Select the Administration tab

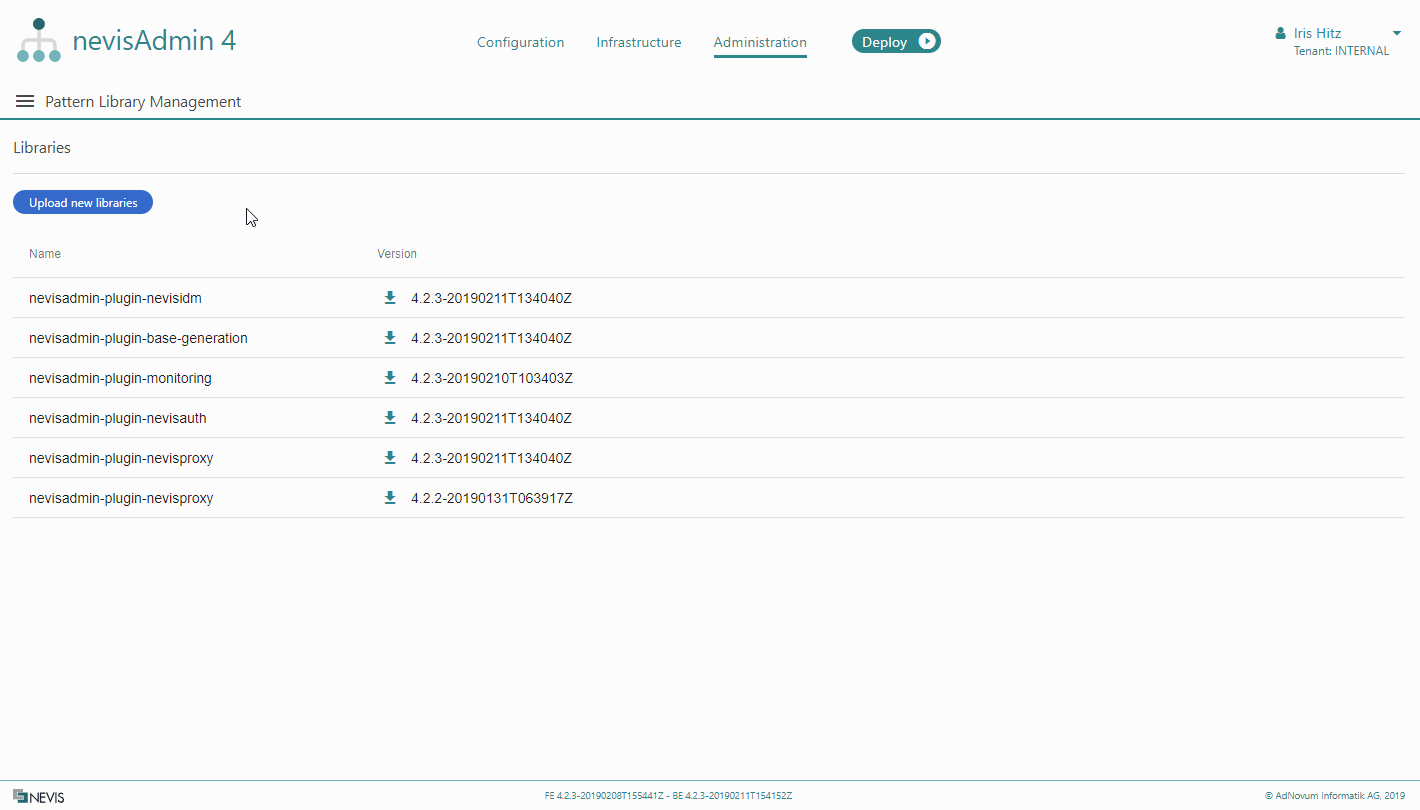coord(760,42)
